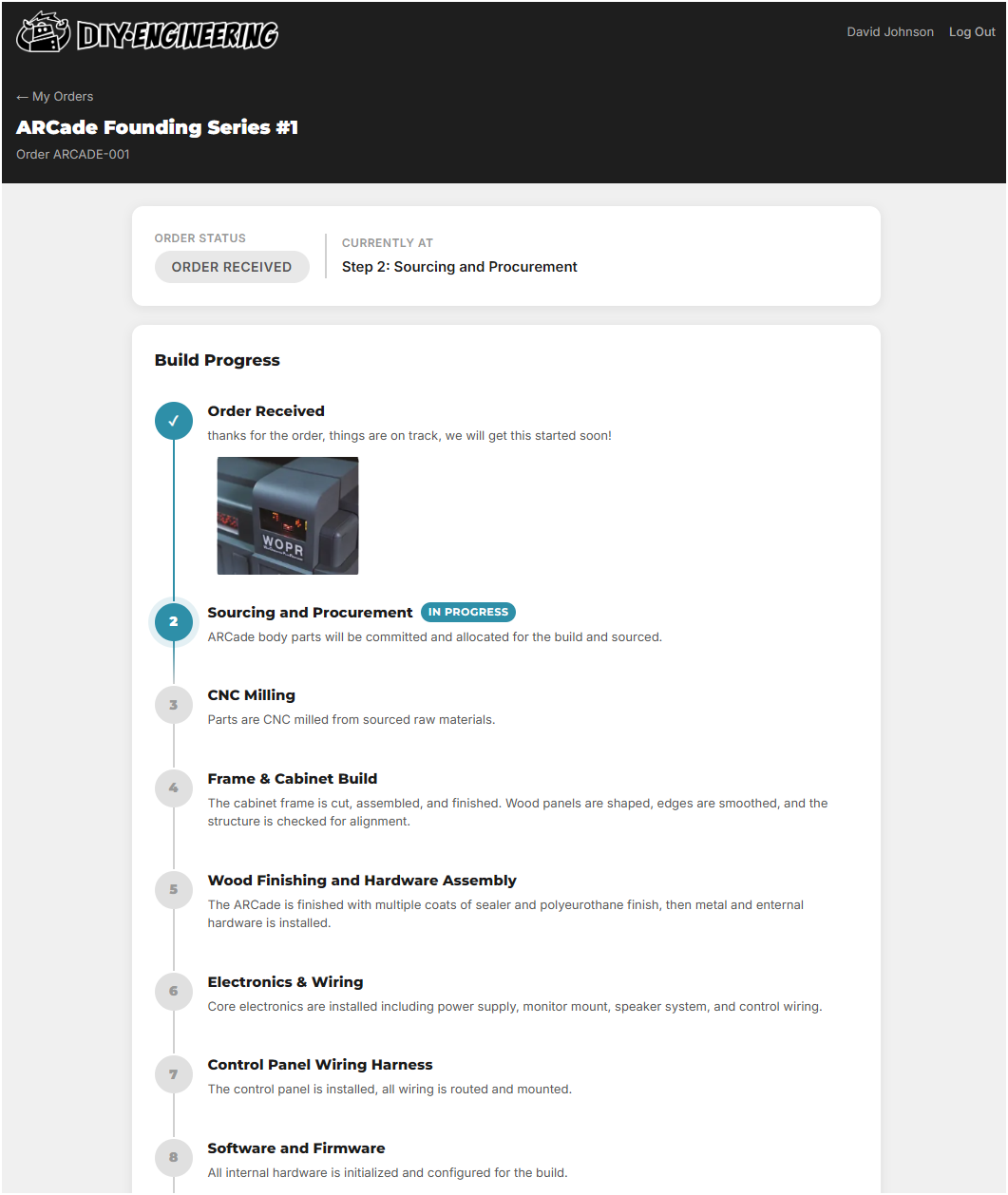Click 'Parts are CNC milled' description
Image resolution: width=1008 pixels, height=1195 pixels.
click(x=352, y=720)
